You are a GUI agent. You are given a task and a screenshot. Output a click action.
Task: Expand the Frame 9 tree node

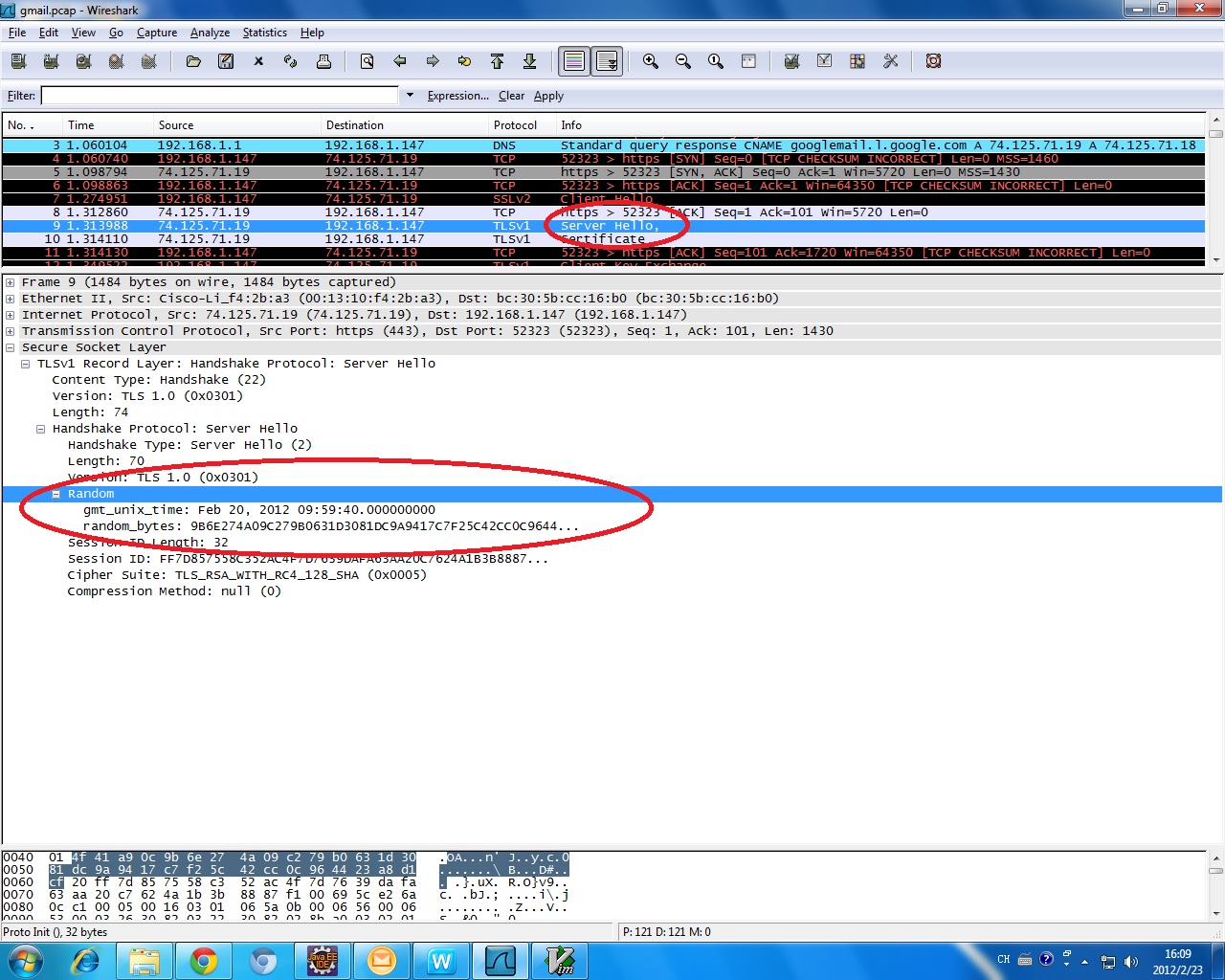[x=11, y=282]
